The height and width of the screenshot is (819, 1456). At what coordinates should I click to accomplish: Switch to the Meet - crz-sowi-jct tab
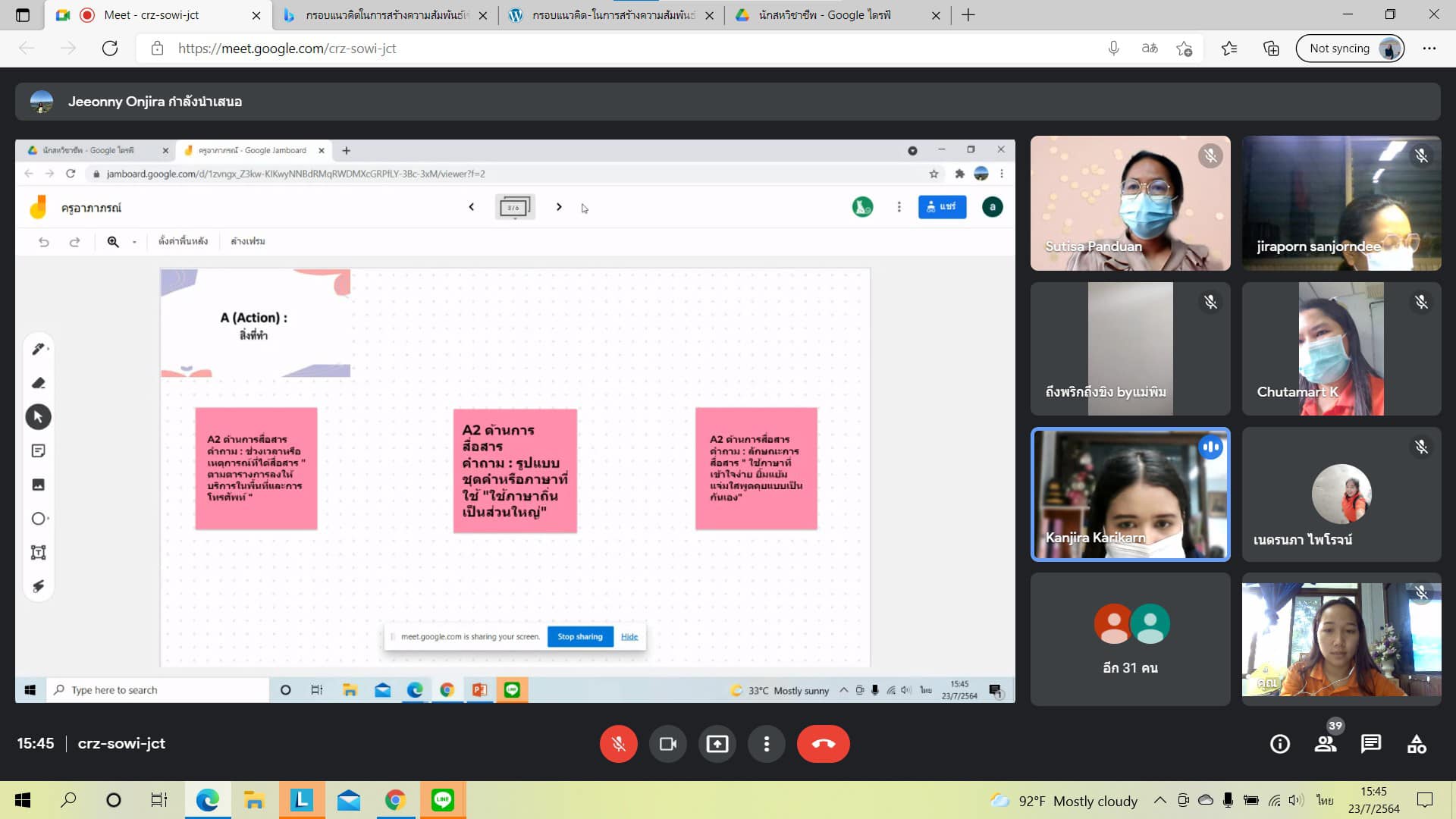tap(159, 15)
